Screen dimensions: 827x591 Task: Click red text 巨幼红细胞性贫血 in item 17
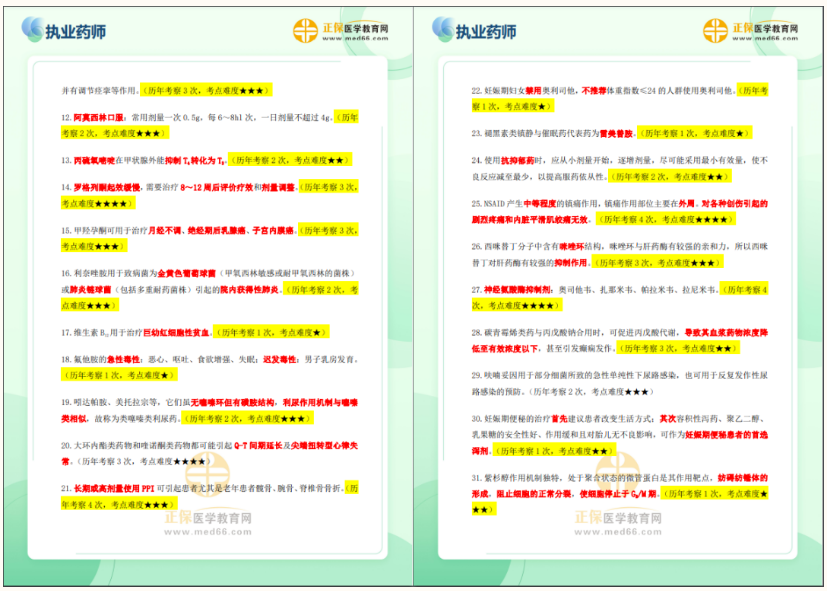pyautogui.click(x=175, y=331)
